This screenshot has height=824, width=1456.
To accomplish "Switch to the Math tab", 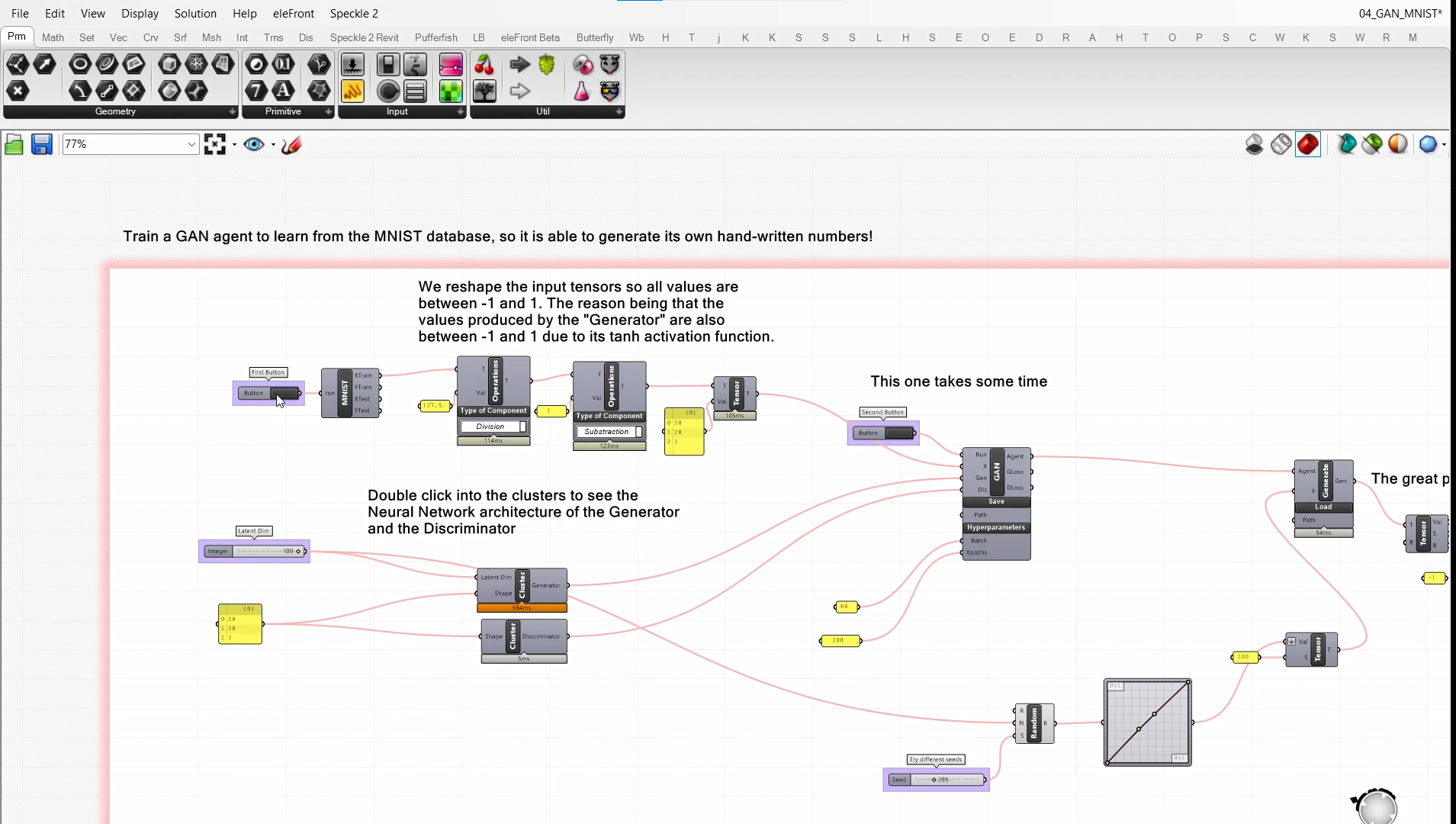I will [x=53, y=37].
